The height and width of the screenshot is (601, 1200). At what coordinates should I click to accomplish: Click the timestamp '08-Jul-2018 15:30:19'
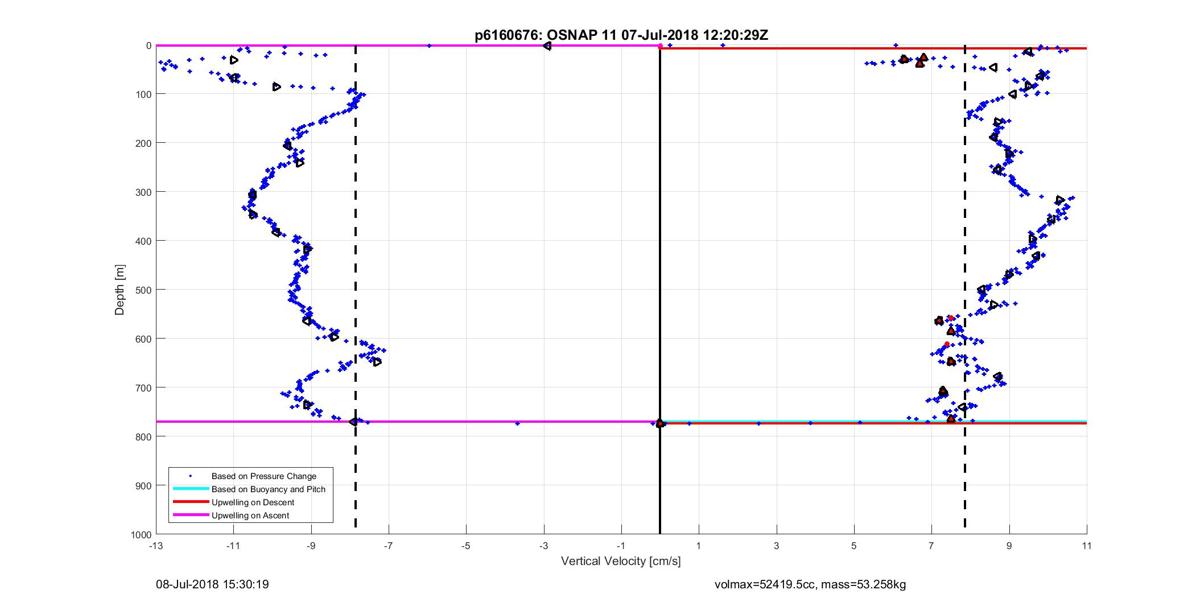212,583
